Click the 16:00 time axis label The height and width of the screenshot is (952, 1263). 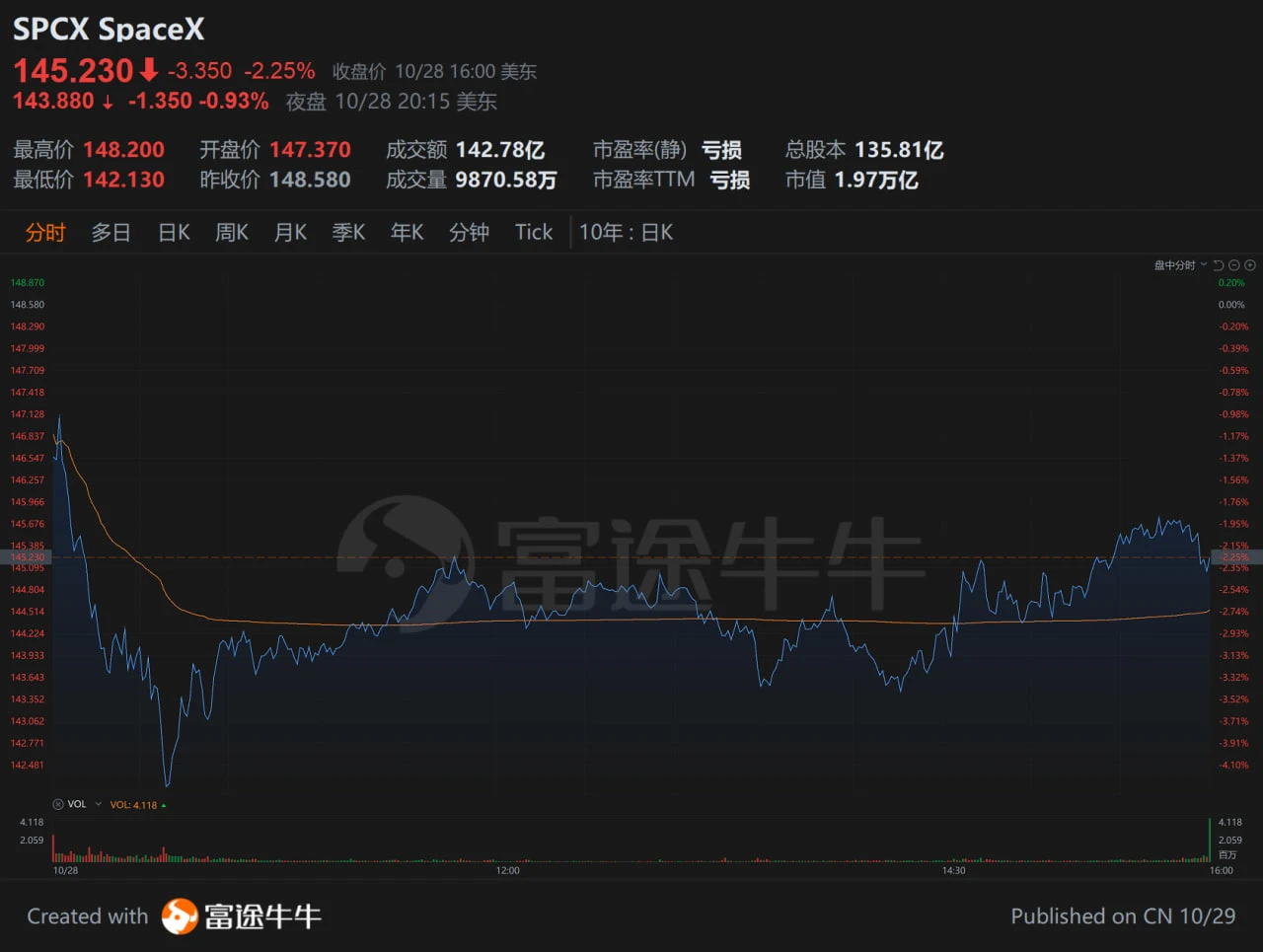point(1221,870)
